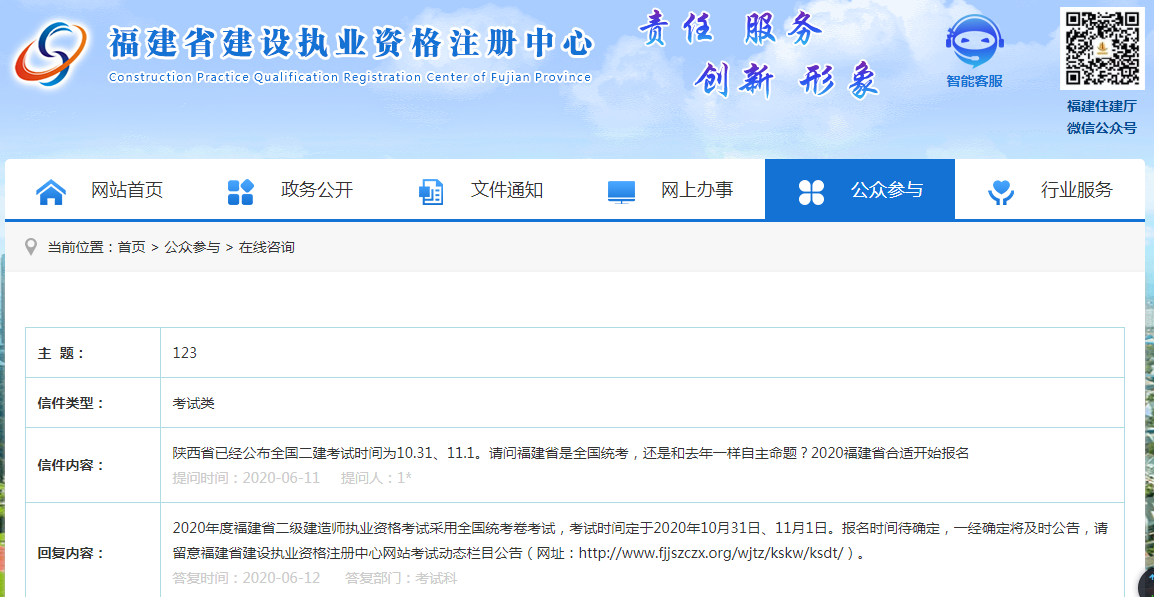This screenshot has height=597, width=1154.
Task: Click the location pin icon
Action: point(31,247)
